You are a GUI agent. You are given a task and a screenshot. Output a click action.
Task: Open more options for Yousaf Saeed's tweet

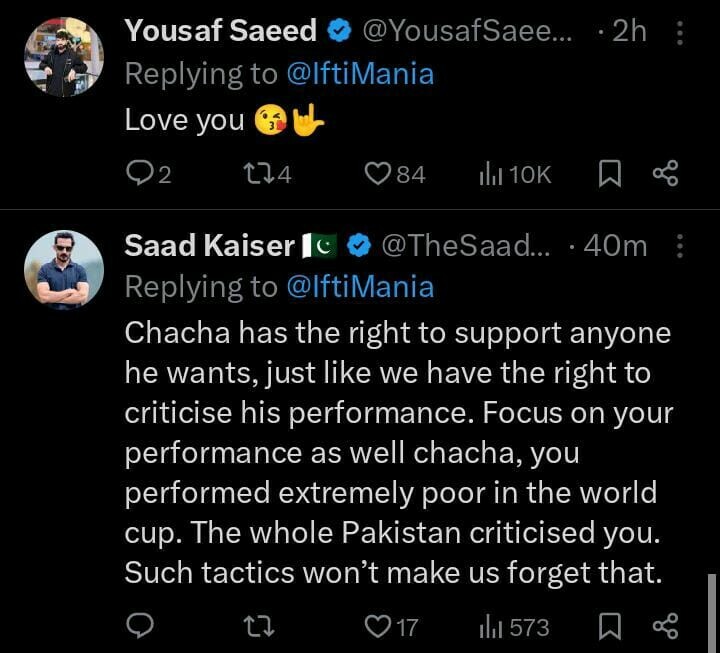point(680,33)
